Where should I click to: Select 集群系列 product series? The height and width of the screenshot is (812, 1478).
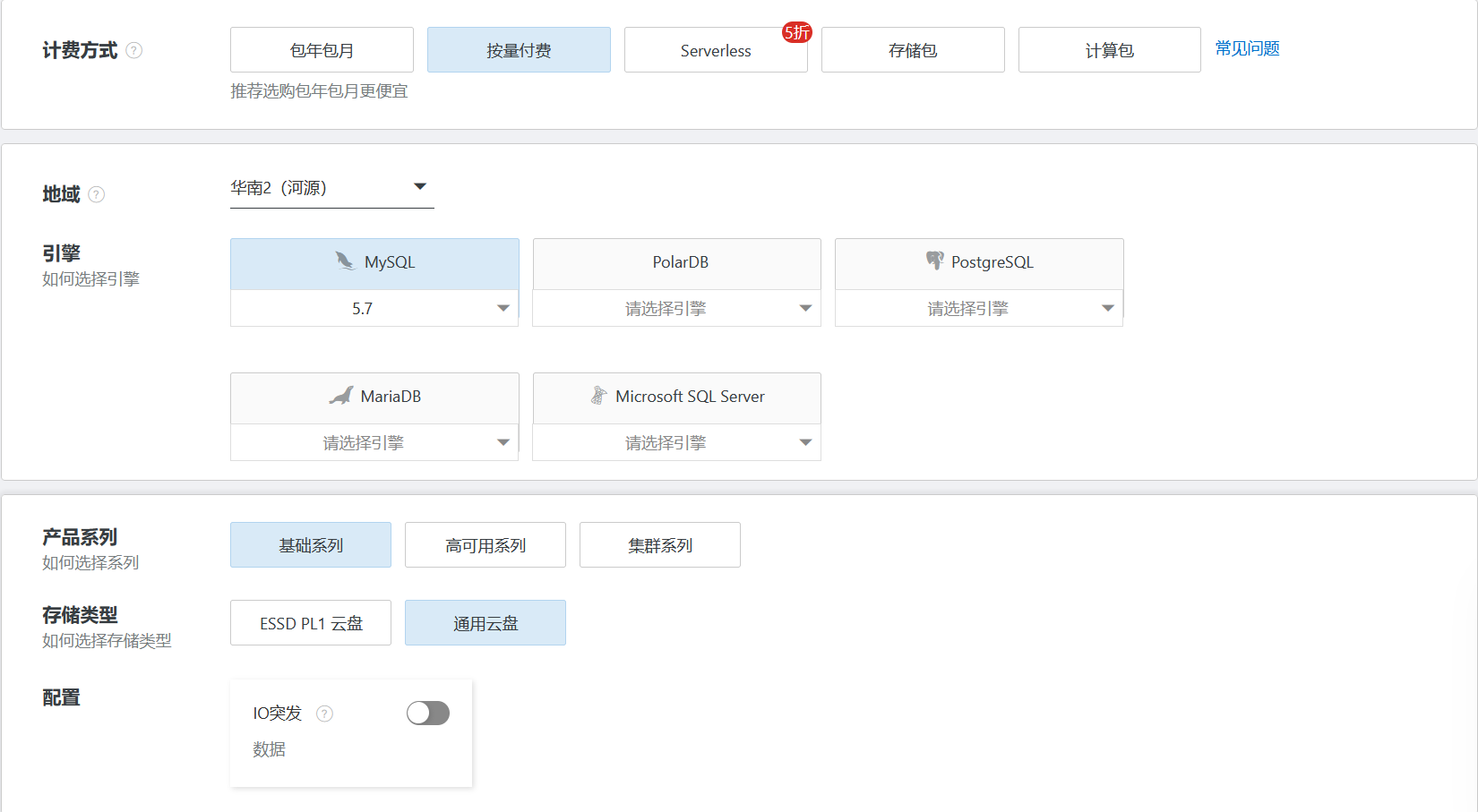pos(660,545)
